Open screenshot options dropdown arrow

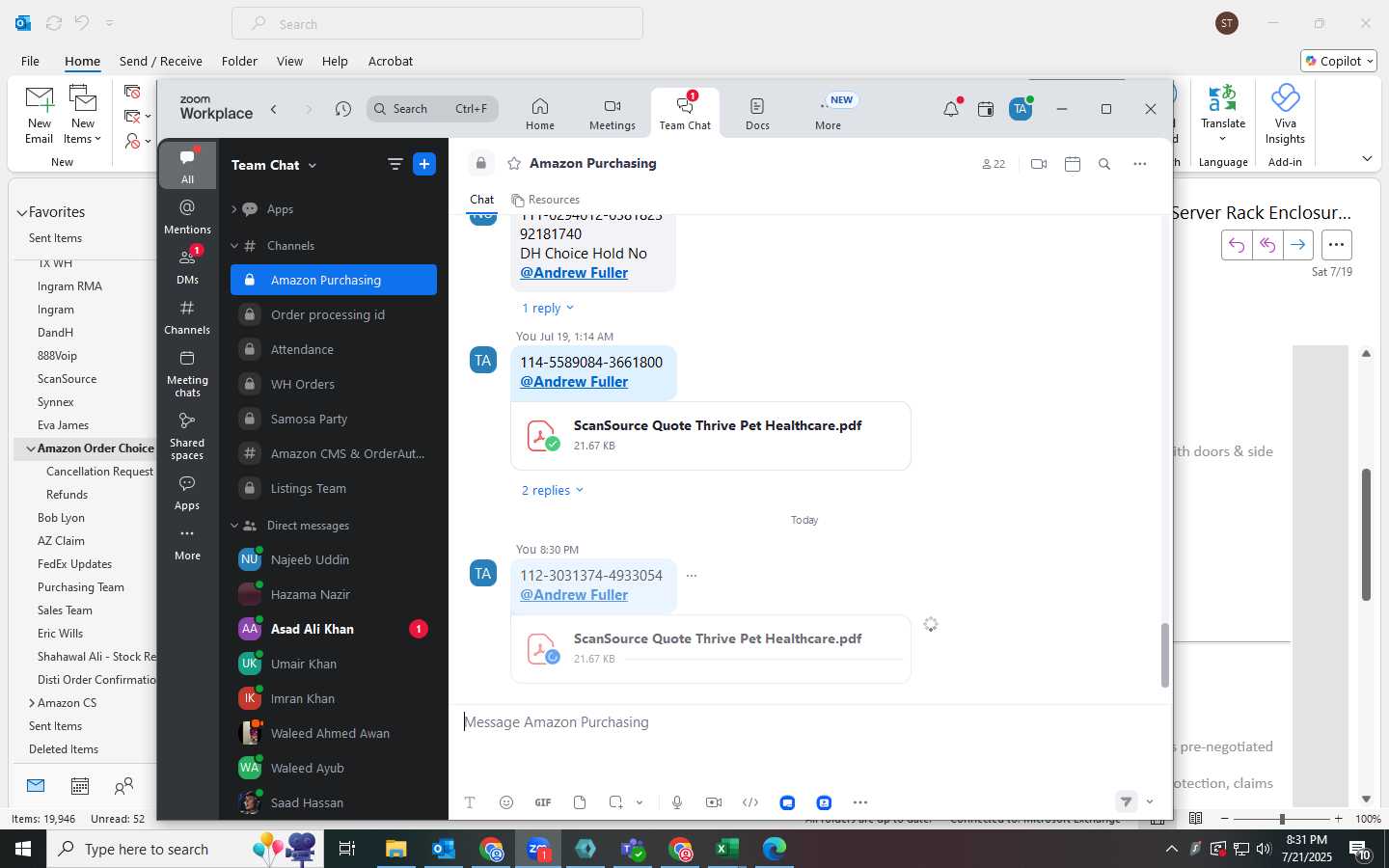tap(639, 802)
